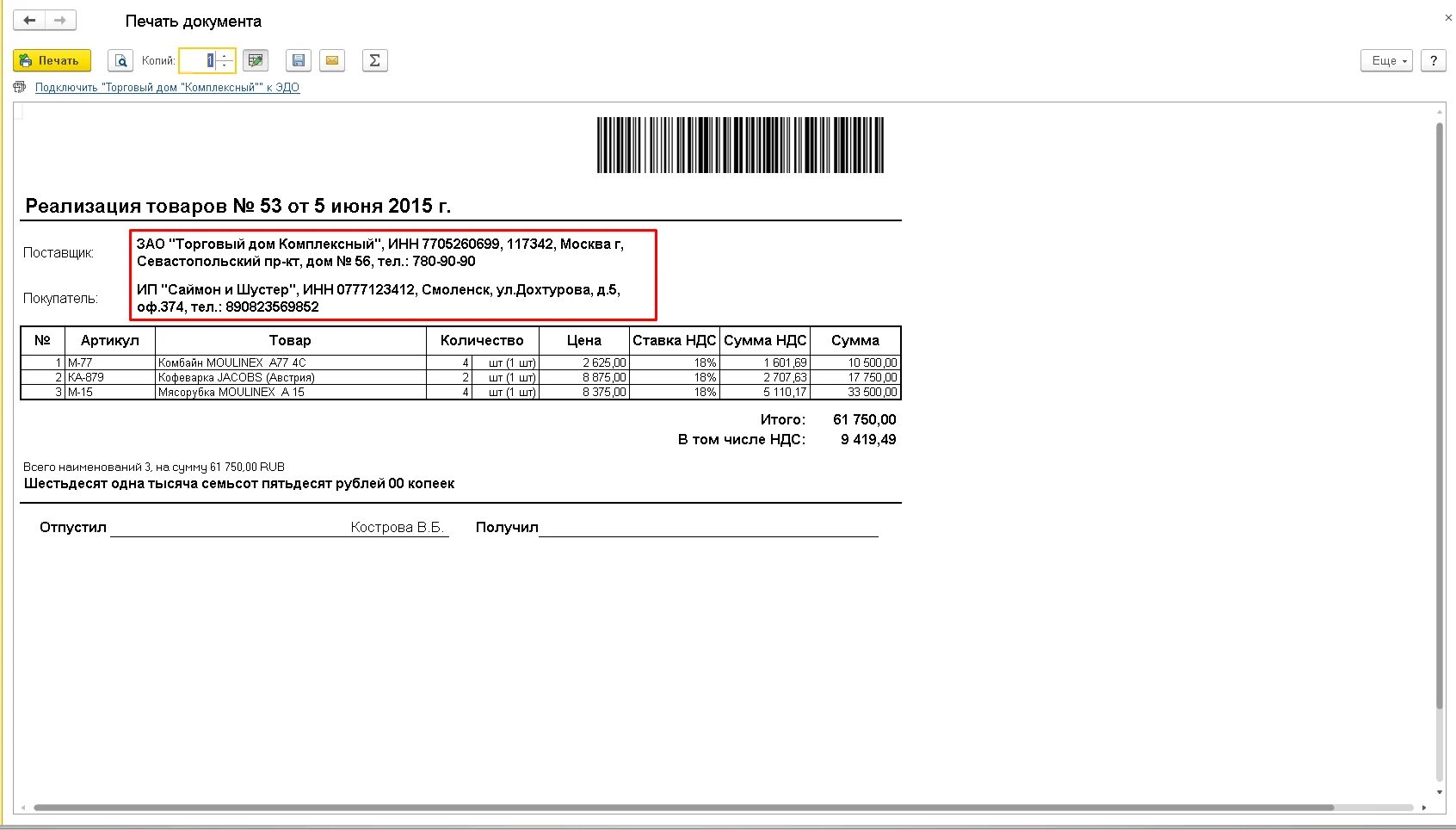Click the scroll down arrow of document
This screenshot has height=830, width=1456.
click(1440, 793)
